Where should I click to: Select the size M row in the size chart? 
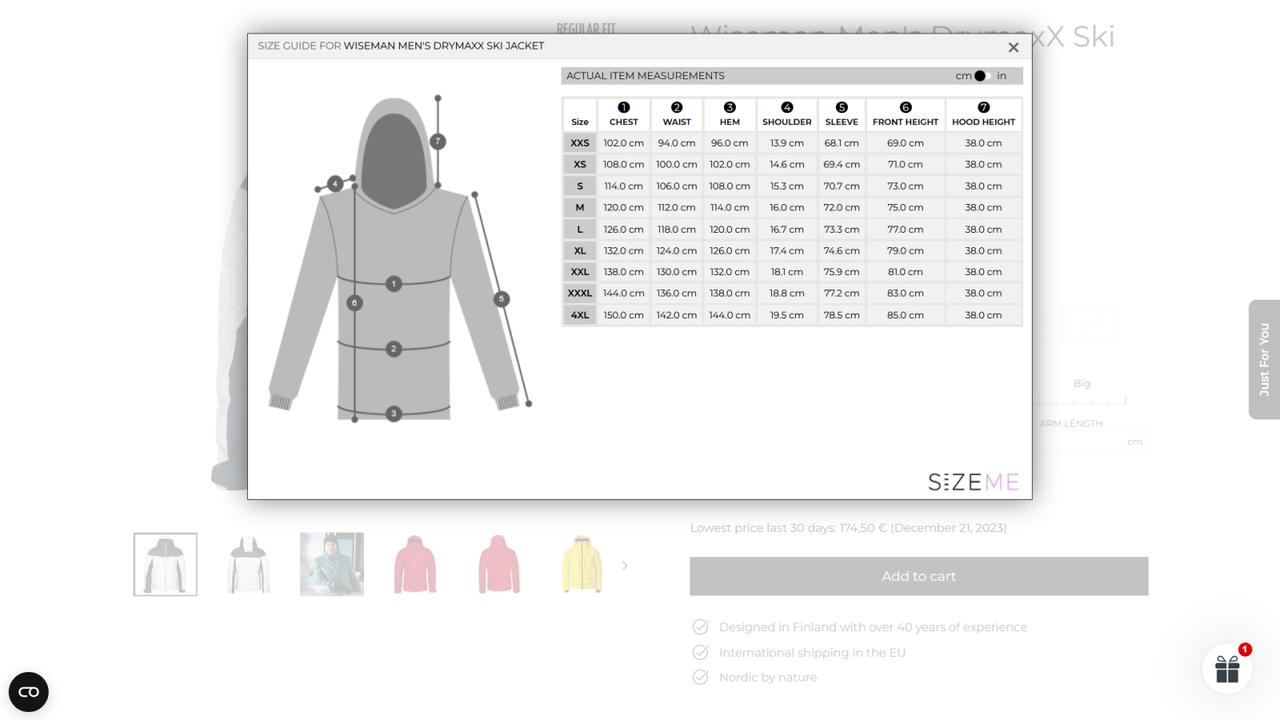tap(580, 207)
